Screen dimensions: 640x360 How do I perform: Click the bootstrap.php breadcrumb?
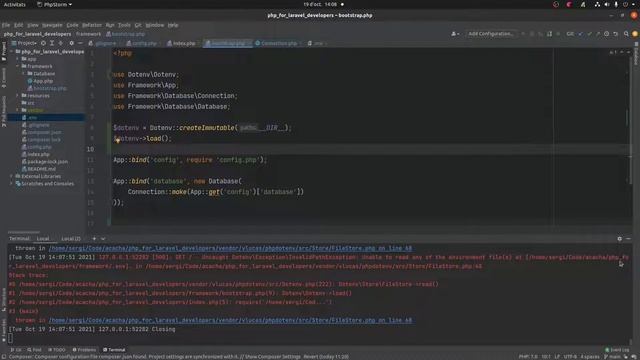click(x=126, y=34)
